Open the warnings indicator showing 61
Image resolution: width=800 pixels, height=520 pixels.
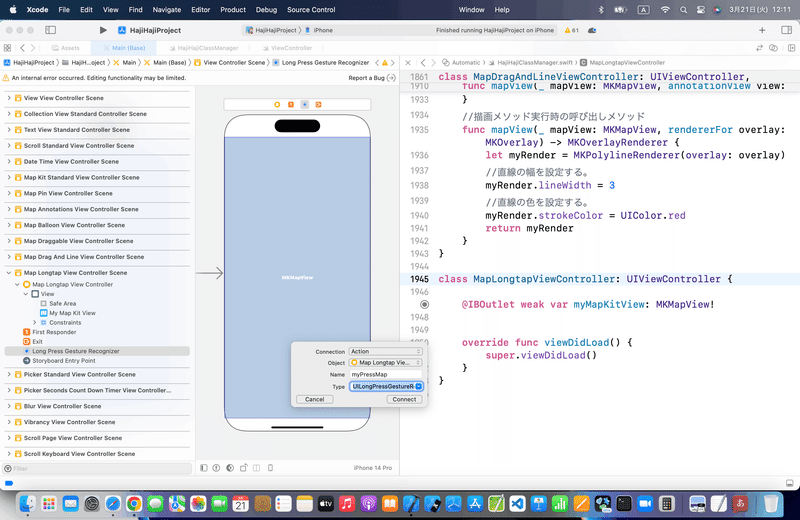[571, 30]
